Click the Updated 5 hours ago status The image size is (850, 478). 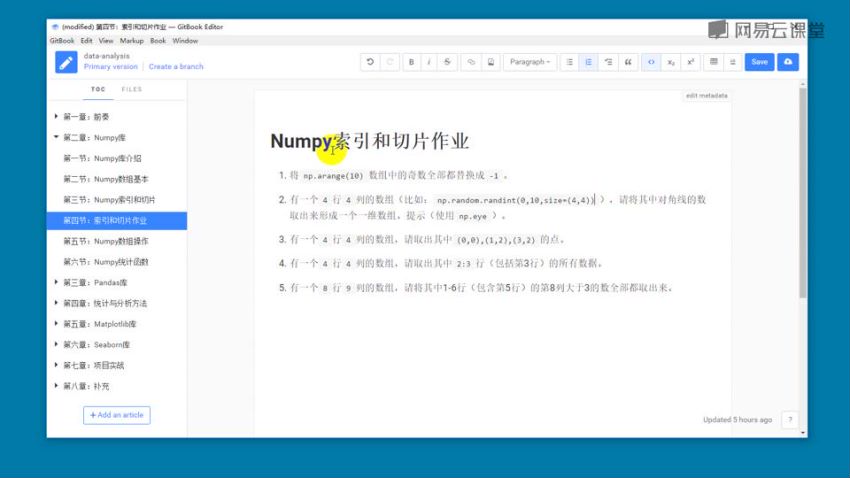tap(737, 419)
